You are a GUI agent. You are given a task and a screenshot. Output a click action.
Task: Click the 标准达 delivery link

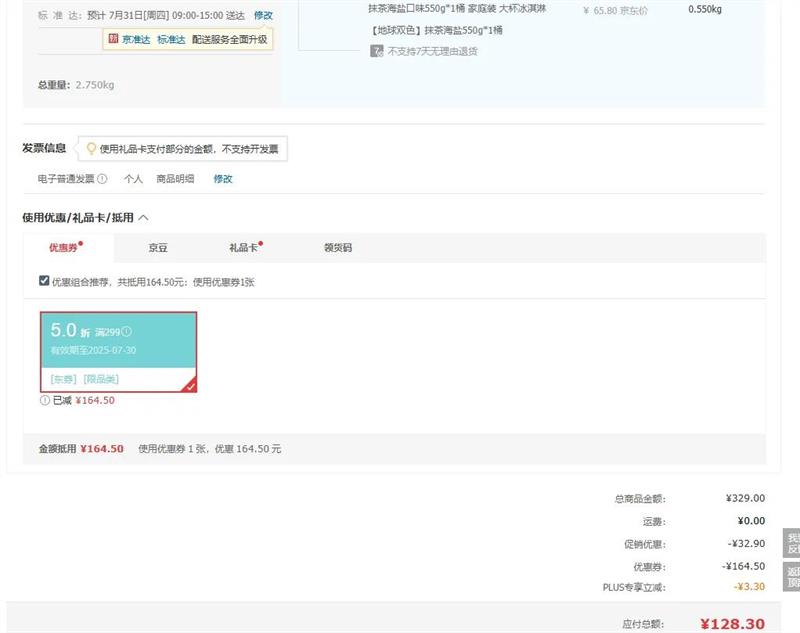point(171,40)
